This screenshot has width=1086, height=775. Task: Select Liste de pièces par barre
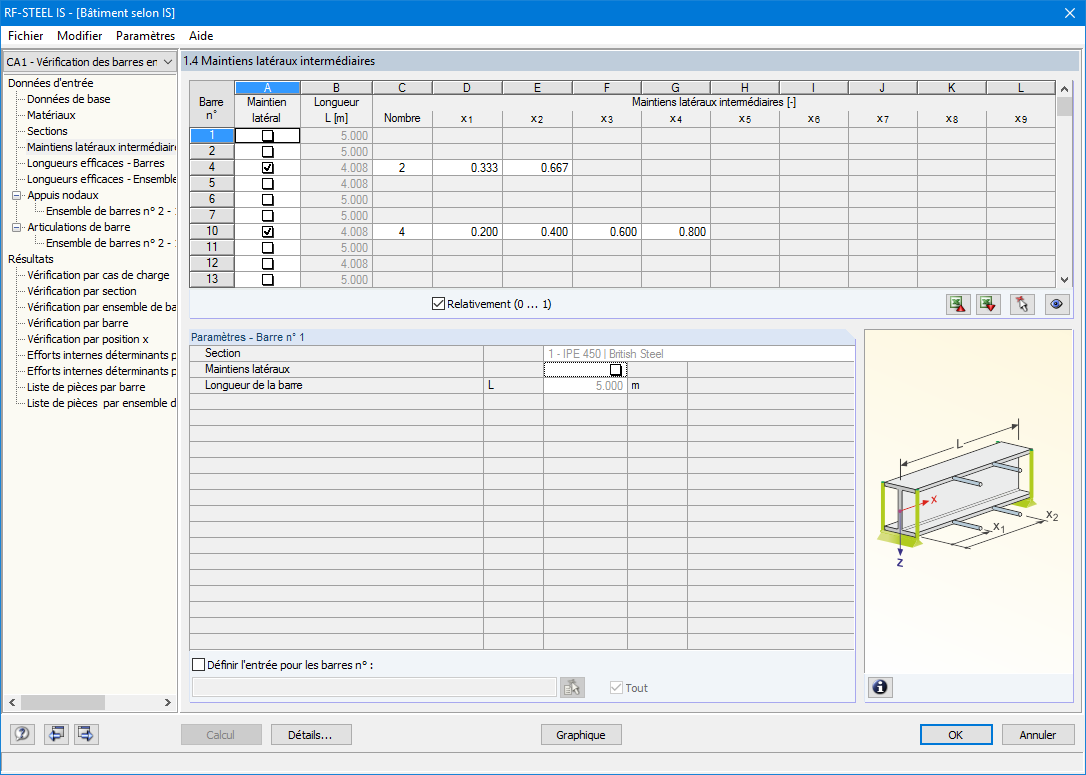(86, 387)
